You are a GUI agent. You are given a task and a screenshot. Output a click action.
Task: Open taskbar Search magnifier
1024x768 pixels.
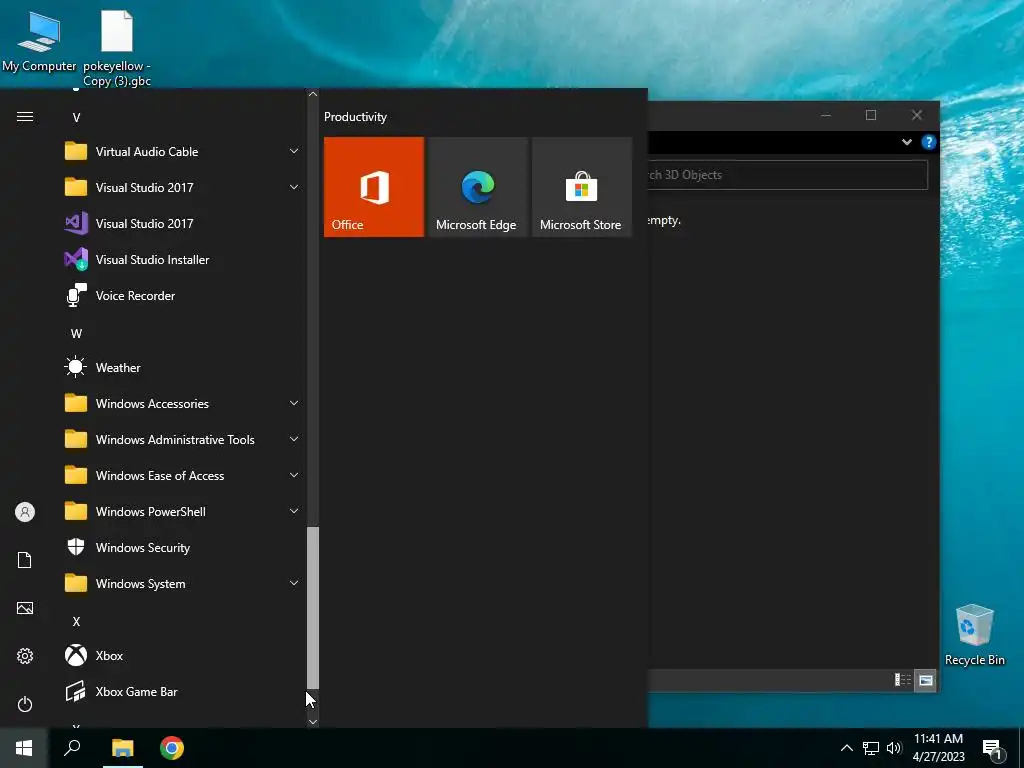72,748
